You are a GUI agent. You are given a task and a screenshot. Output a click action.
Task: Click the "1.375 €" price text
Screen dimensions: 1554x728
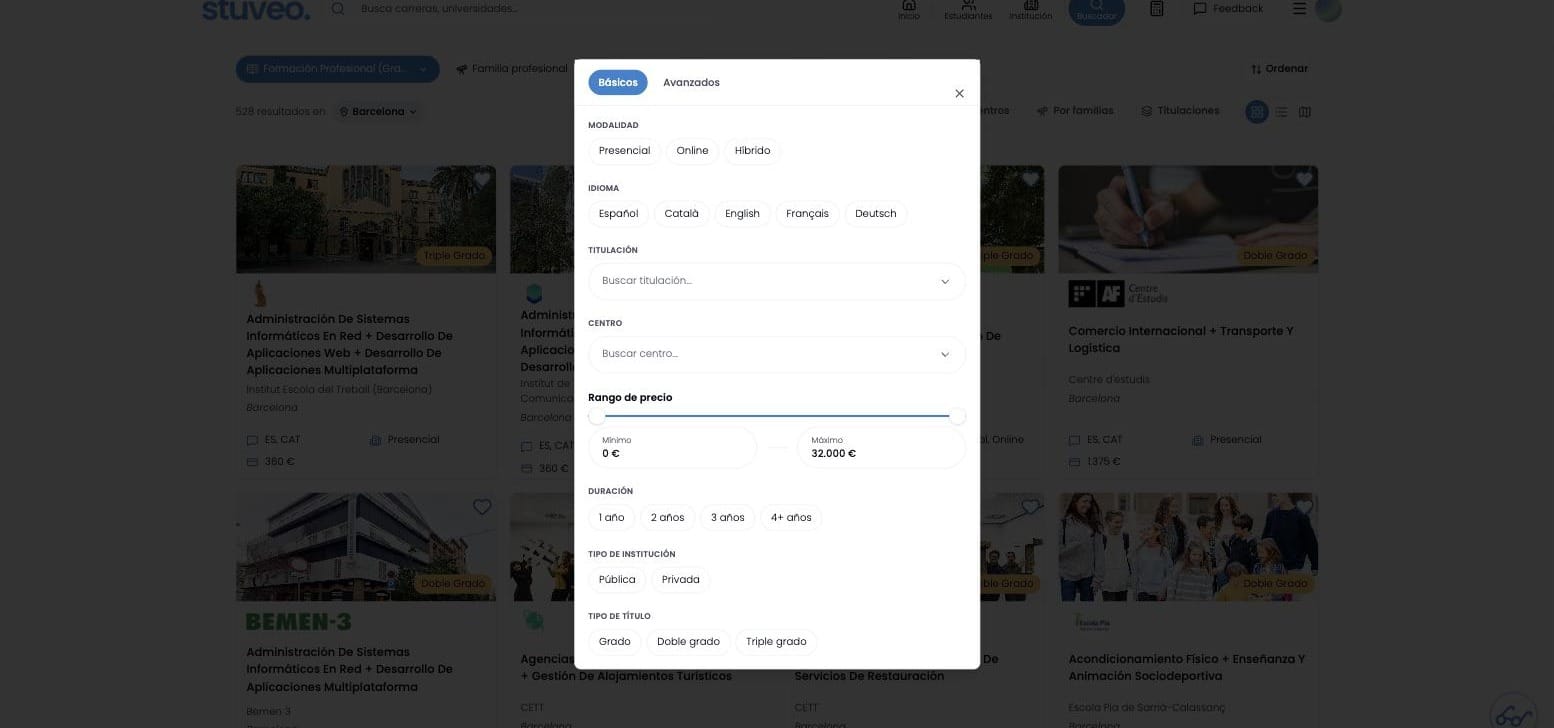[1104, 462]
